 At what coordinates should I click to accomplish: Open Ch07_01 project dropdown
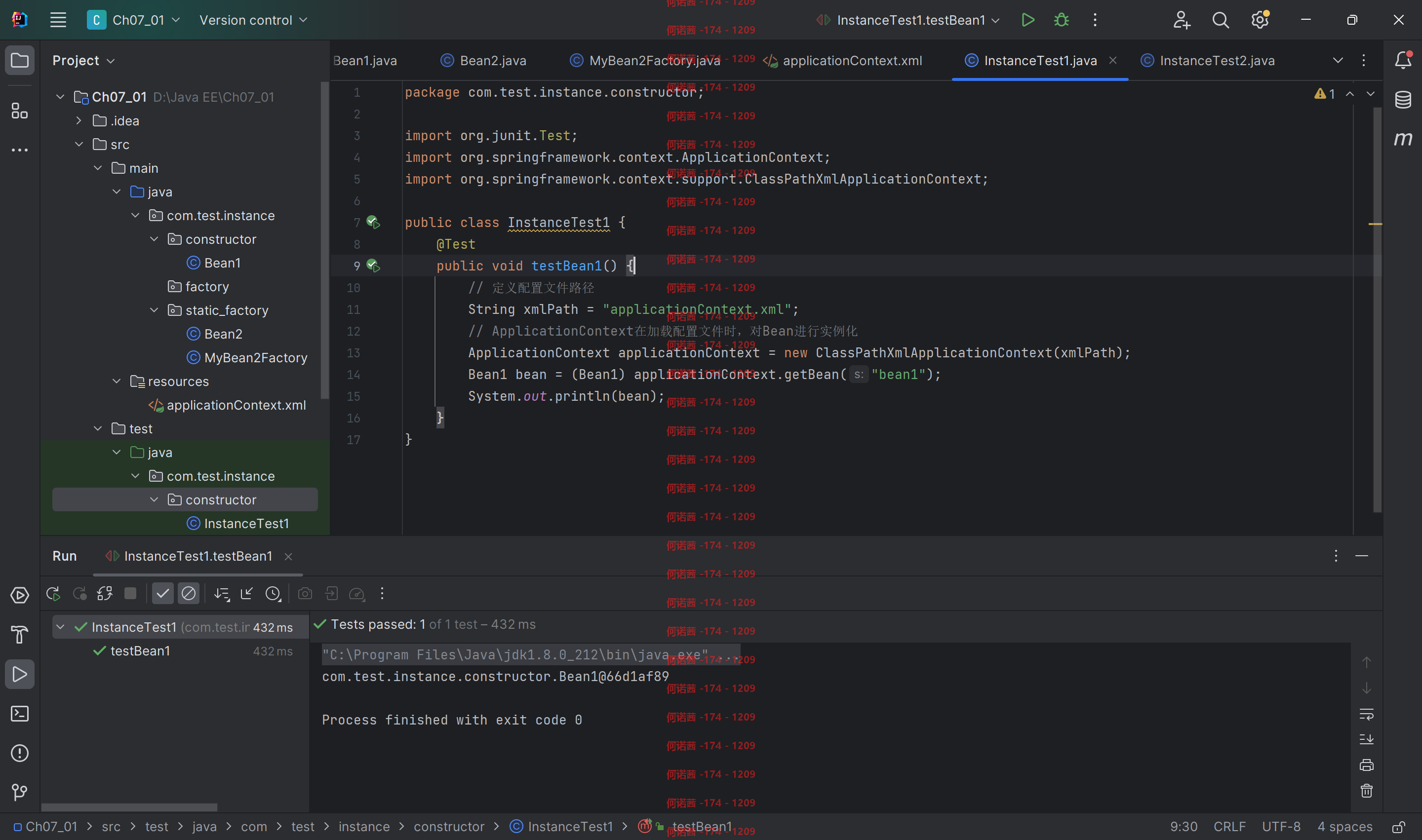point(134,20)
